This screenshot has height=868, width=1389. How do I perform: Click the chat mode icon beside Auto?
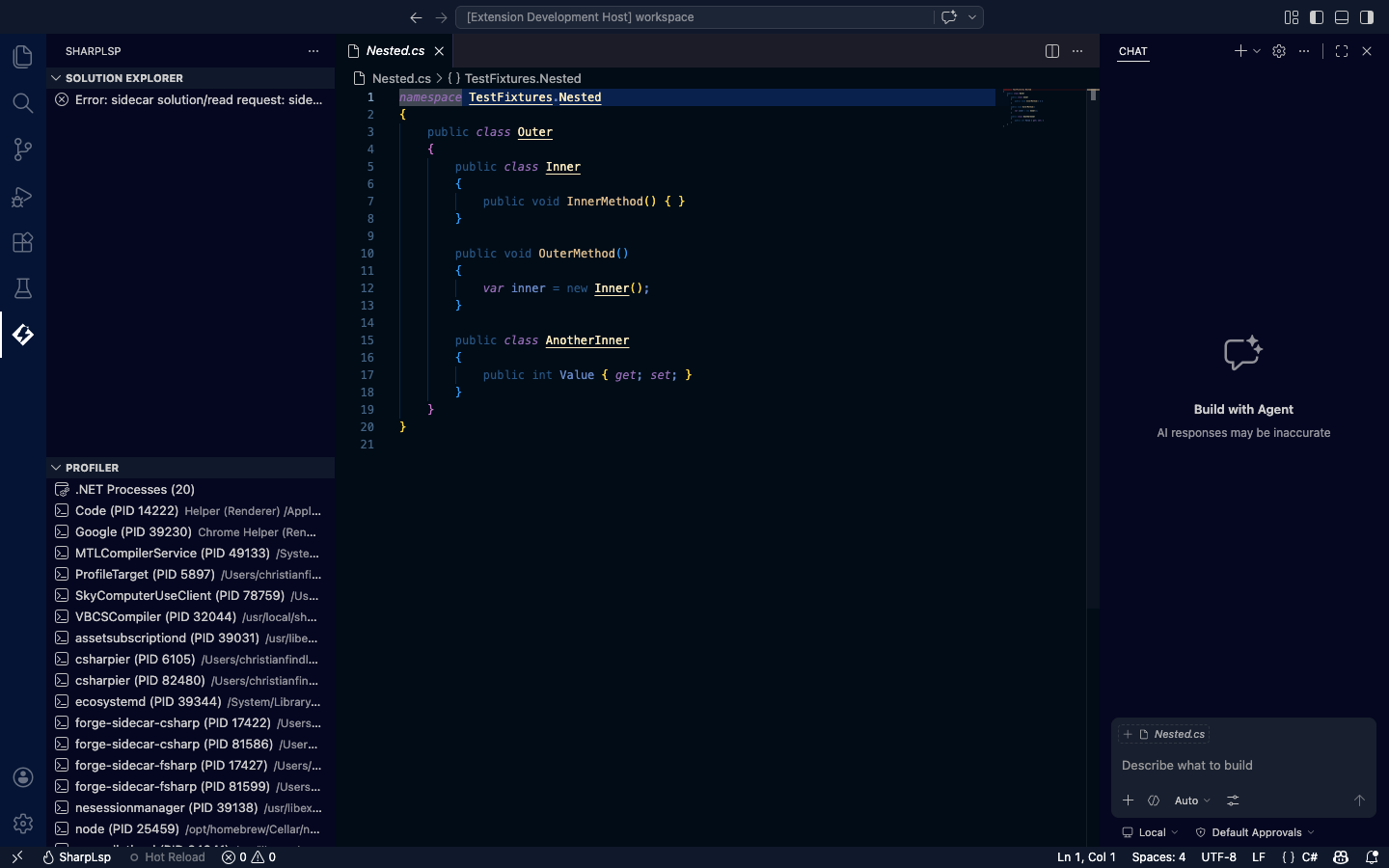pos(1154,800)
